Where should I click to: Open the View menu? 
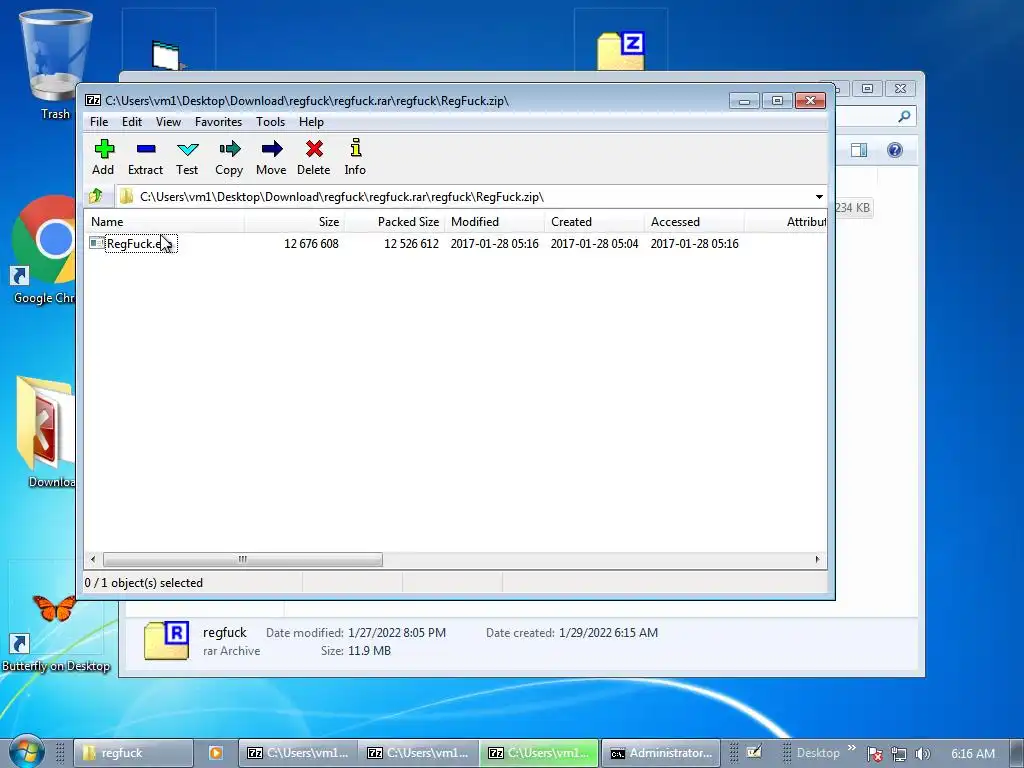[168, 121]
